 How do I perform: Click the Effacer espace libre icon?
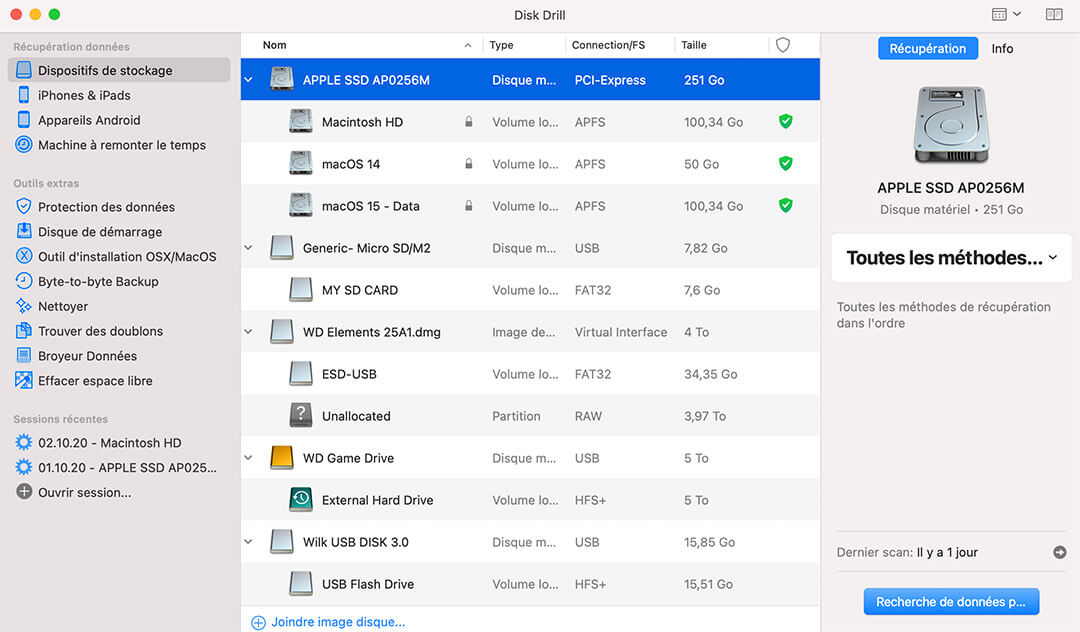coord(23,380)
